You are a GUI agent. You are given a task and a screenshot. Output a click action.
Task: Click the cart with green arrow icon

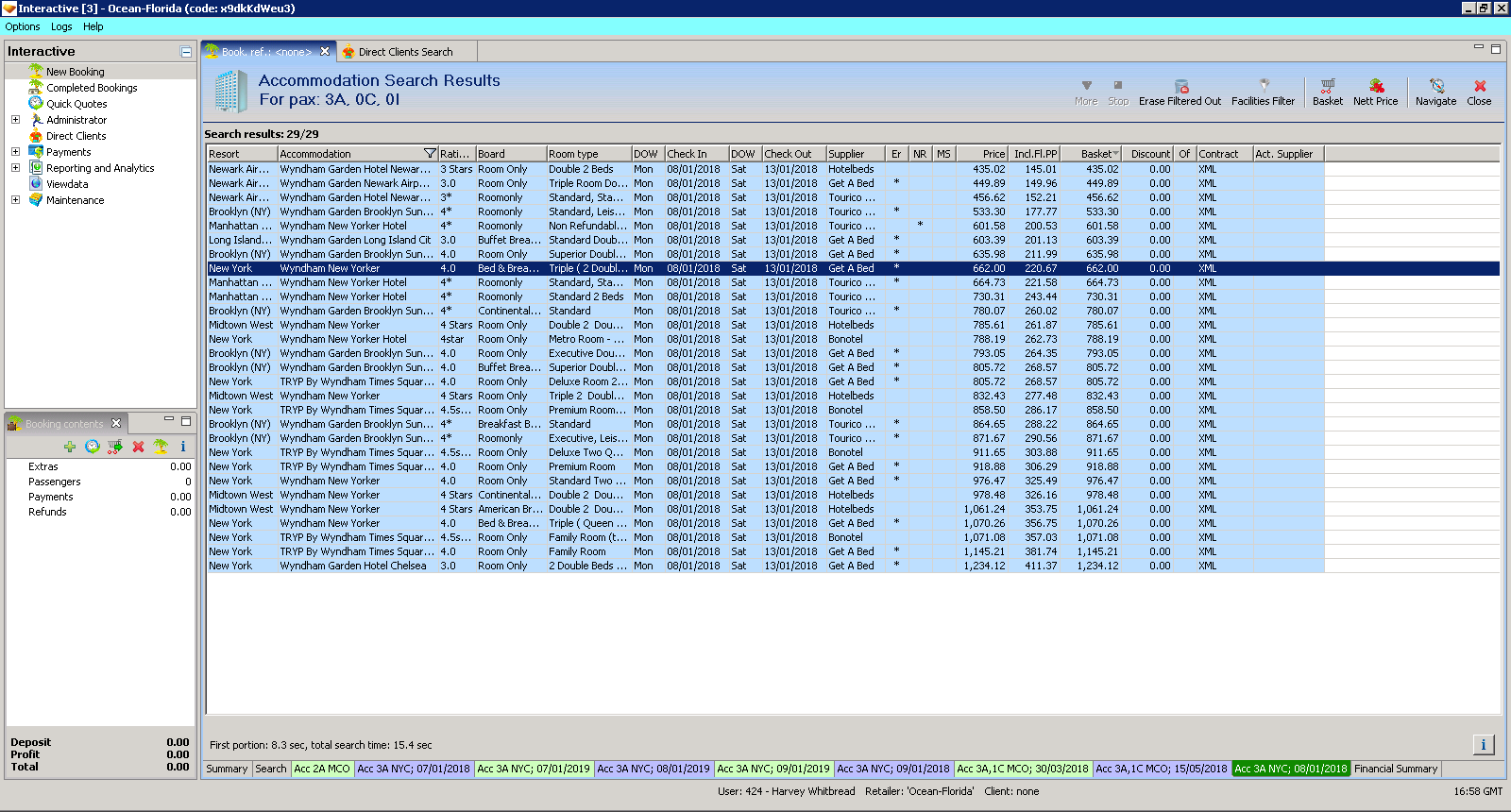coord(115,447)
